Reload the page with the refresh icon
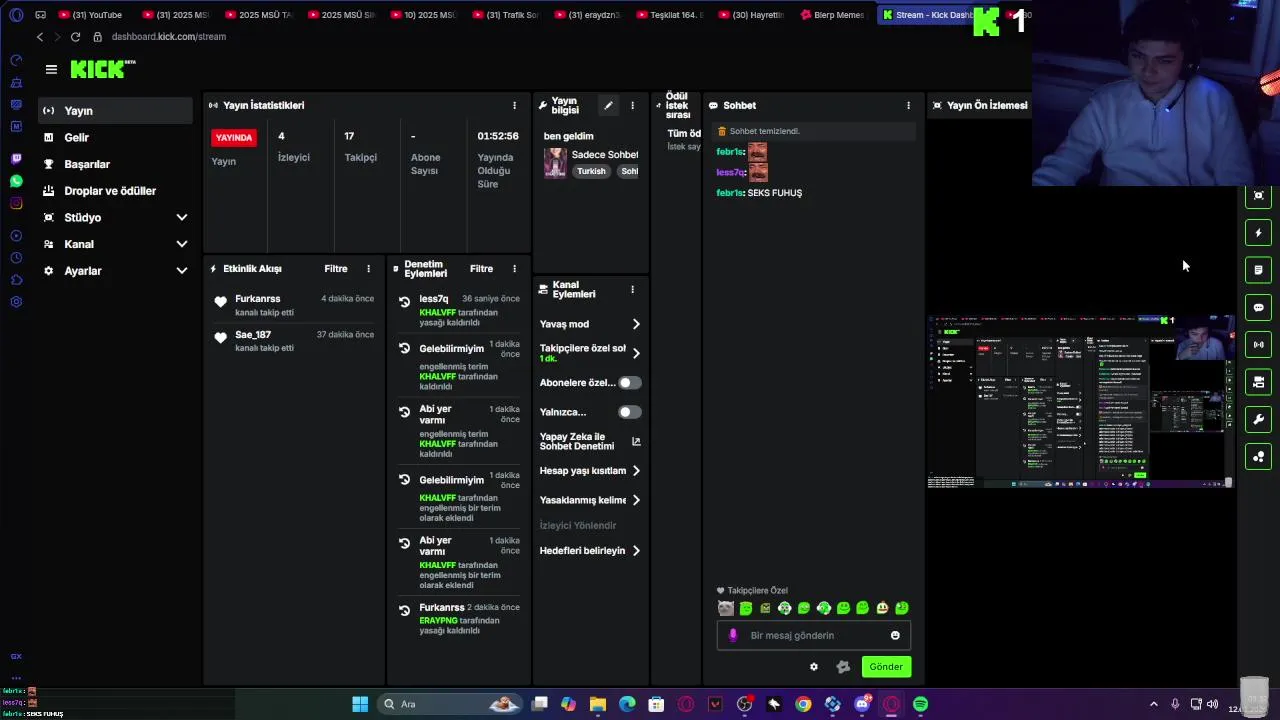Viewport: 1280px width, 720px height. (75, 37)
